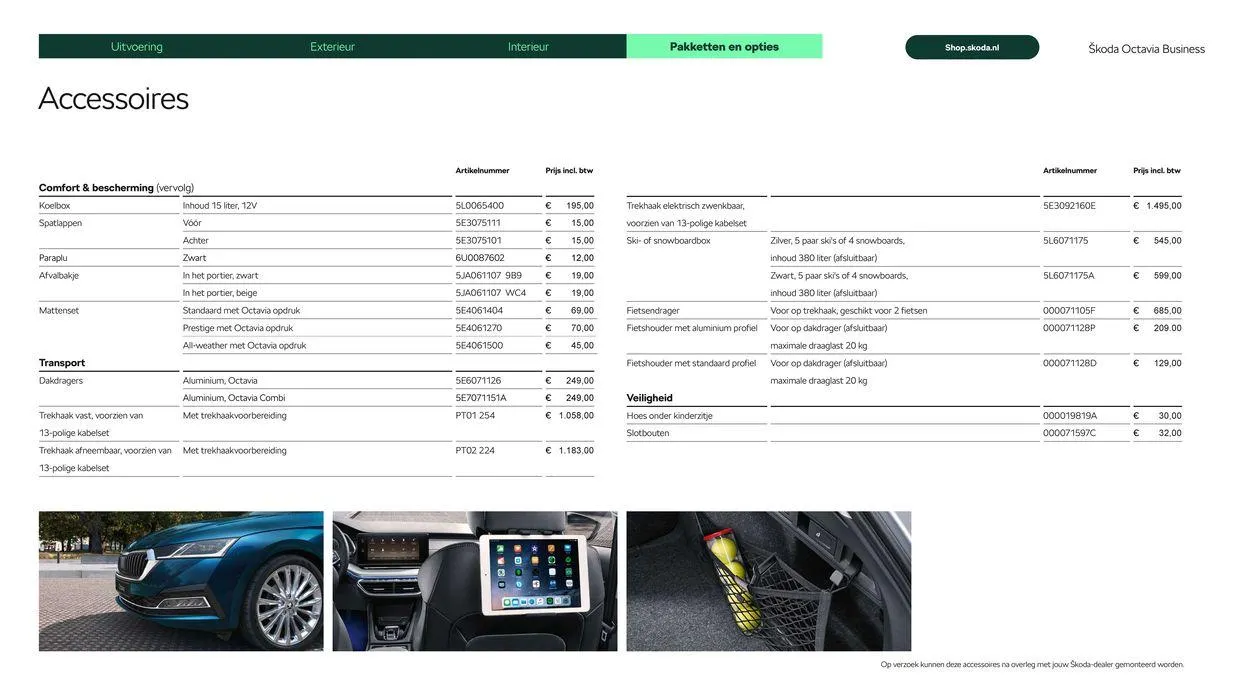Click the tablet holder interior photo
The height and width of the screenshot is (700, 1244).
click(475, 580)
